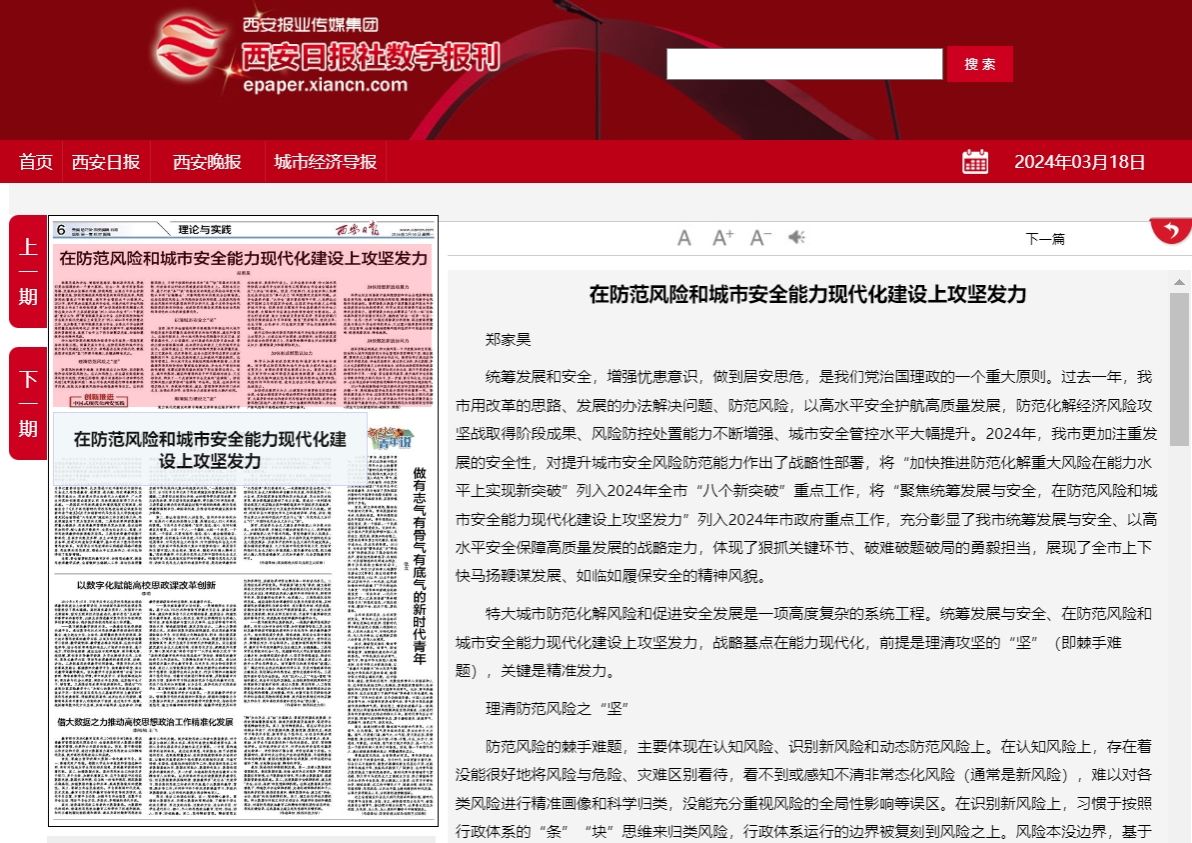Increase article font size with A+
The width and height of the screenshot is (1192, 843).
pyautogui.click(x=722, y=238)
